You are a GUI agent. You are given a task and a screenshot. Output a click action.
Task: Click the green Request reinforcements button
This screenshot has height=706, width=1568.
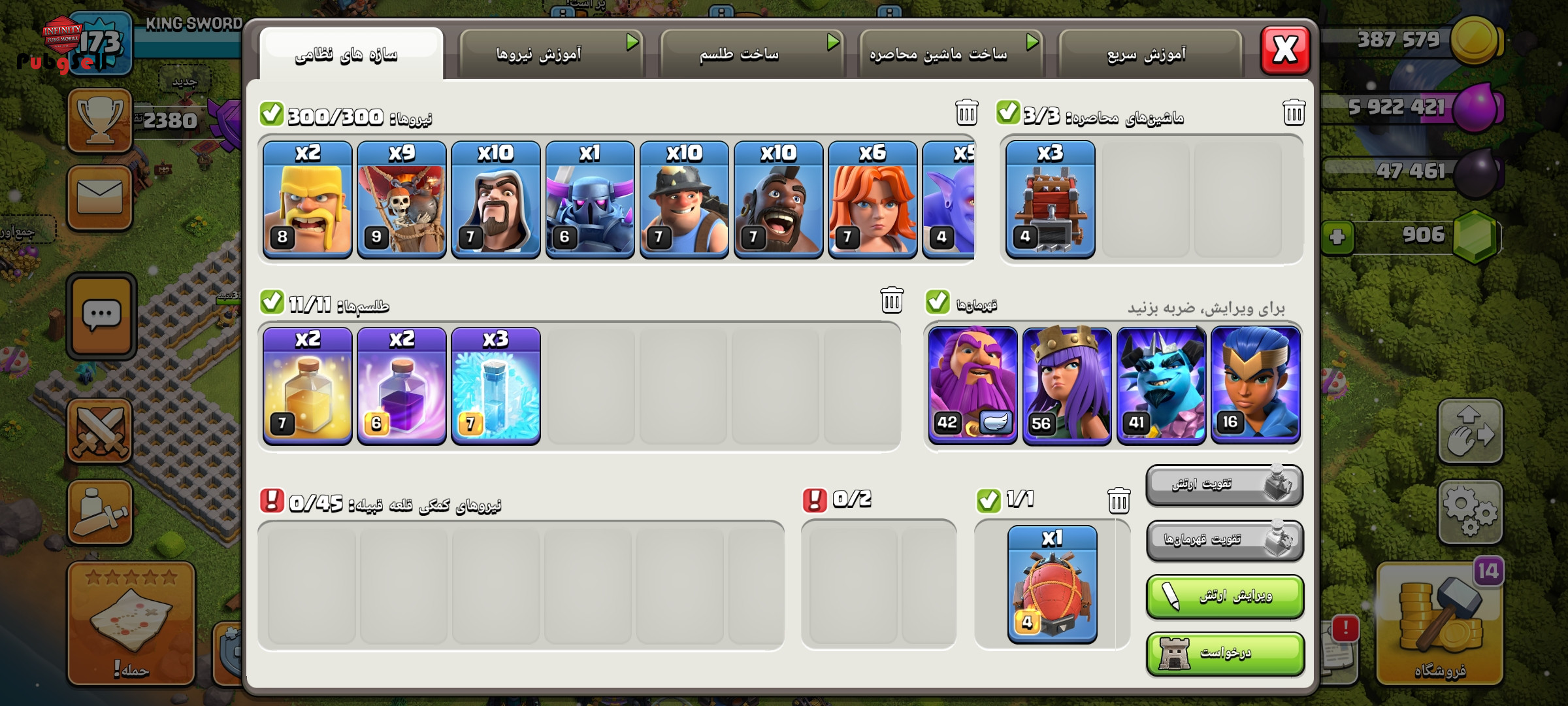click(1225, 653)
